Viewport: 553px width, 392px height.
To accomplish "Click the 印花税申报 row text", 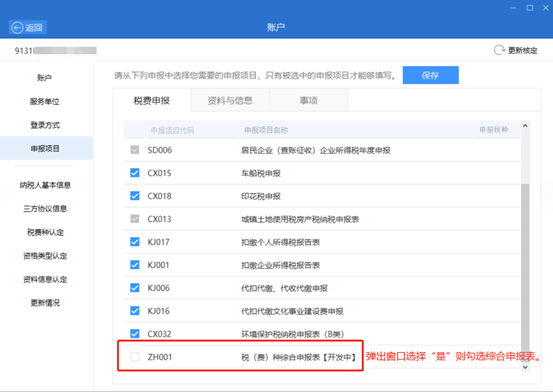I will [x=261, y=196].
